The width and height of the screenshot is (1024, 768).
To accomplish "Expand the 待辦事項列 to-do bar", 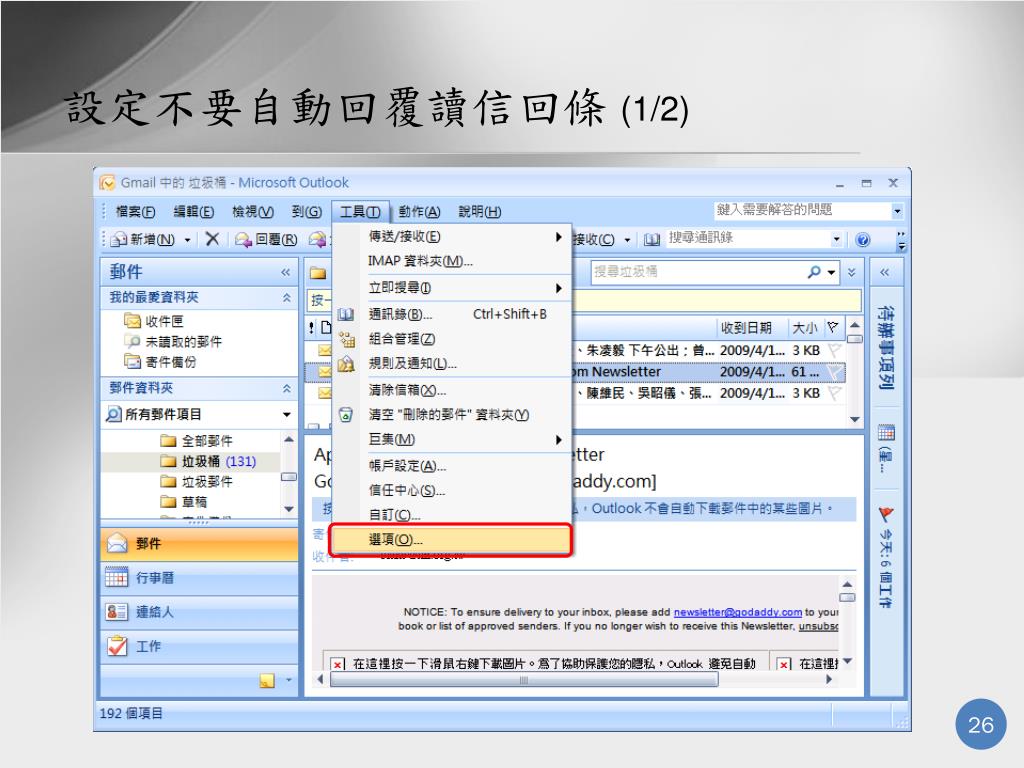I will coord(884,272).
